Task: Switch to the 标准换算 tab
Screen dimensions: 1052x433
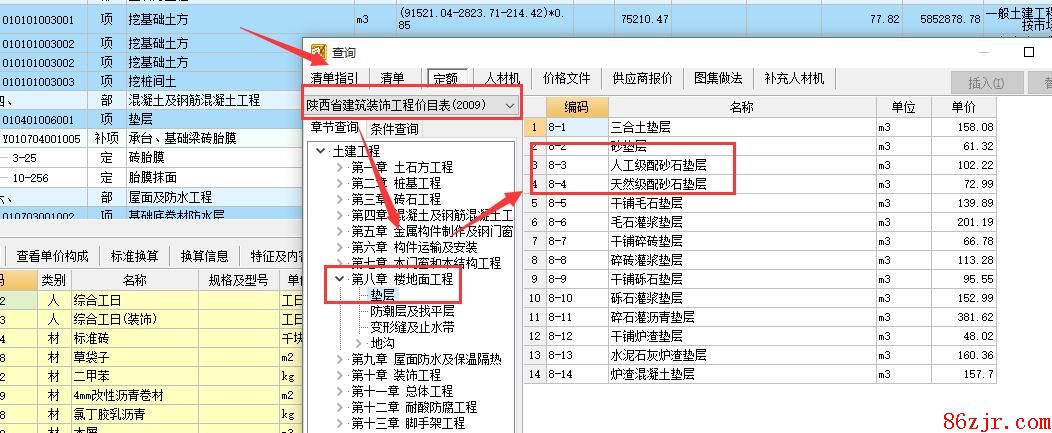Action: point(134,256)
